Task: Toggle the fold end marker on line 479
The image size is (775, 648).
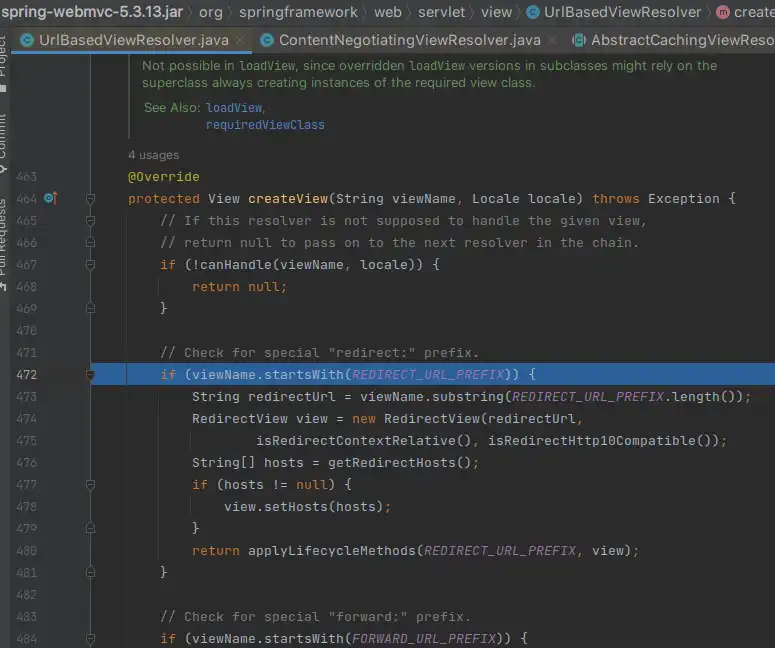Action: tap(90, 528)
